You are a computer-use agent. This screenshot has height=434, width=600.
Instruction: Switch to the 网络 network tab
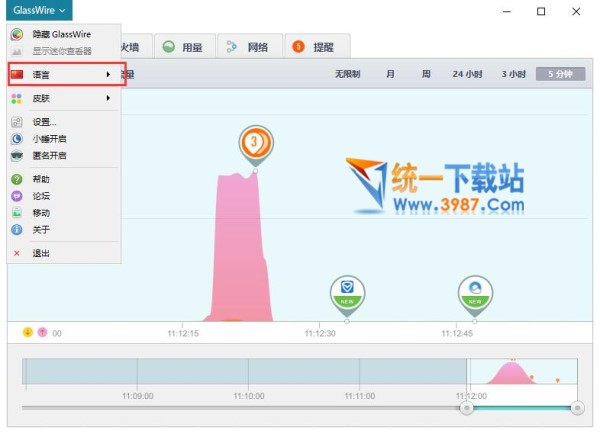pos(250,47)
